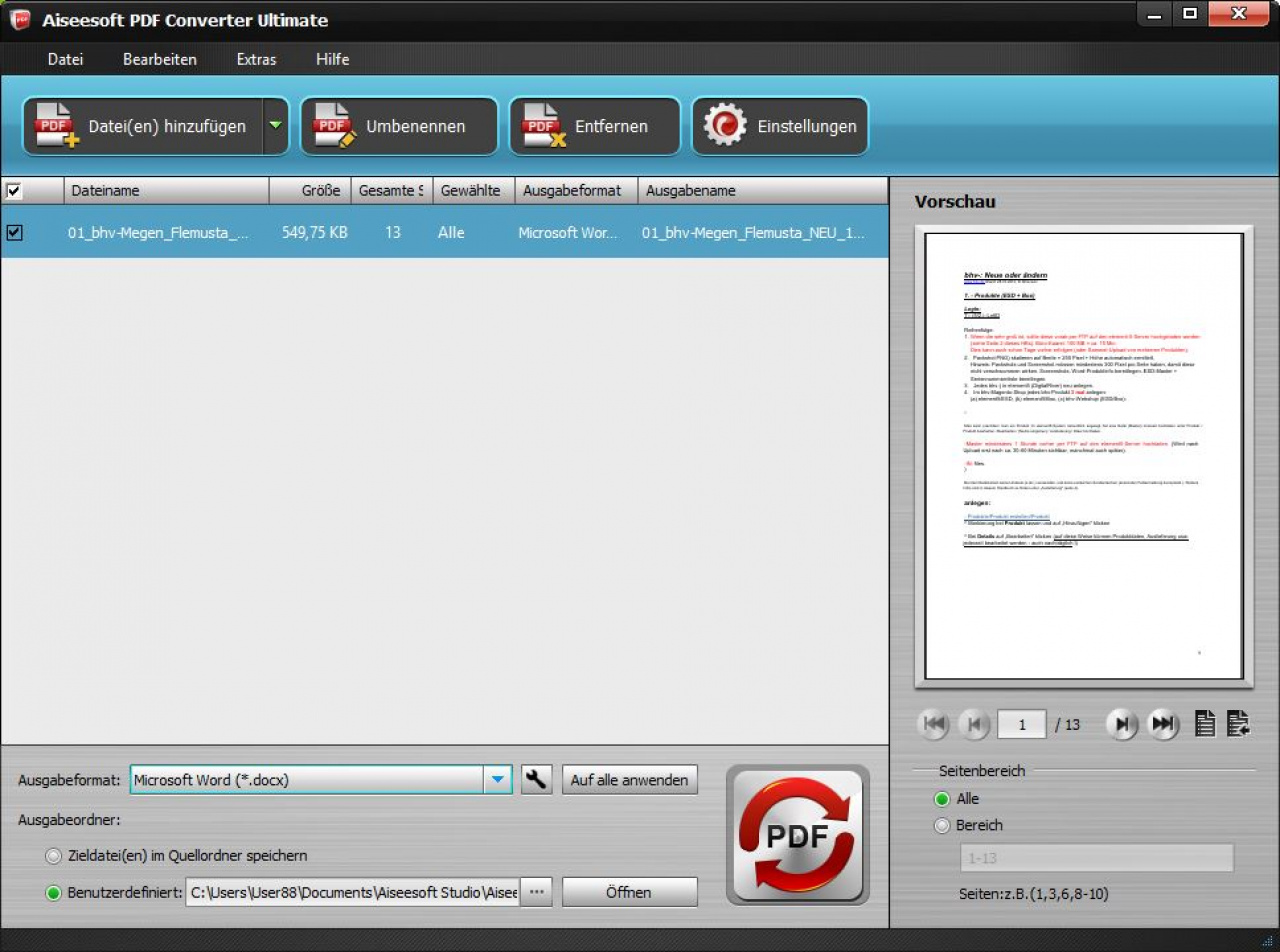Click the Aiseesoft app logo icon

tap(19, 18)
